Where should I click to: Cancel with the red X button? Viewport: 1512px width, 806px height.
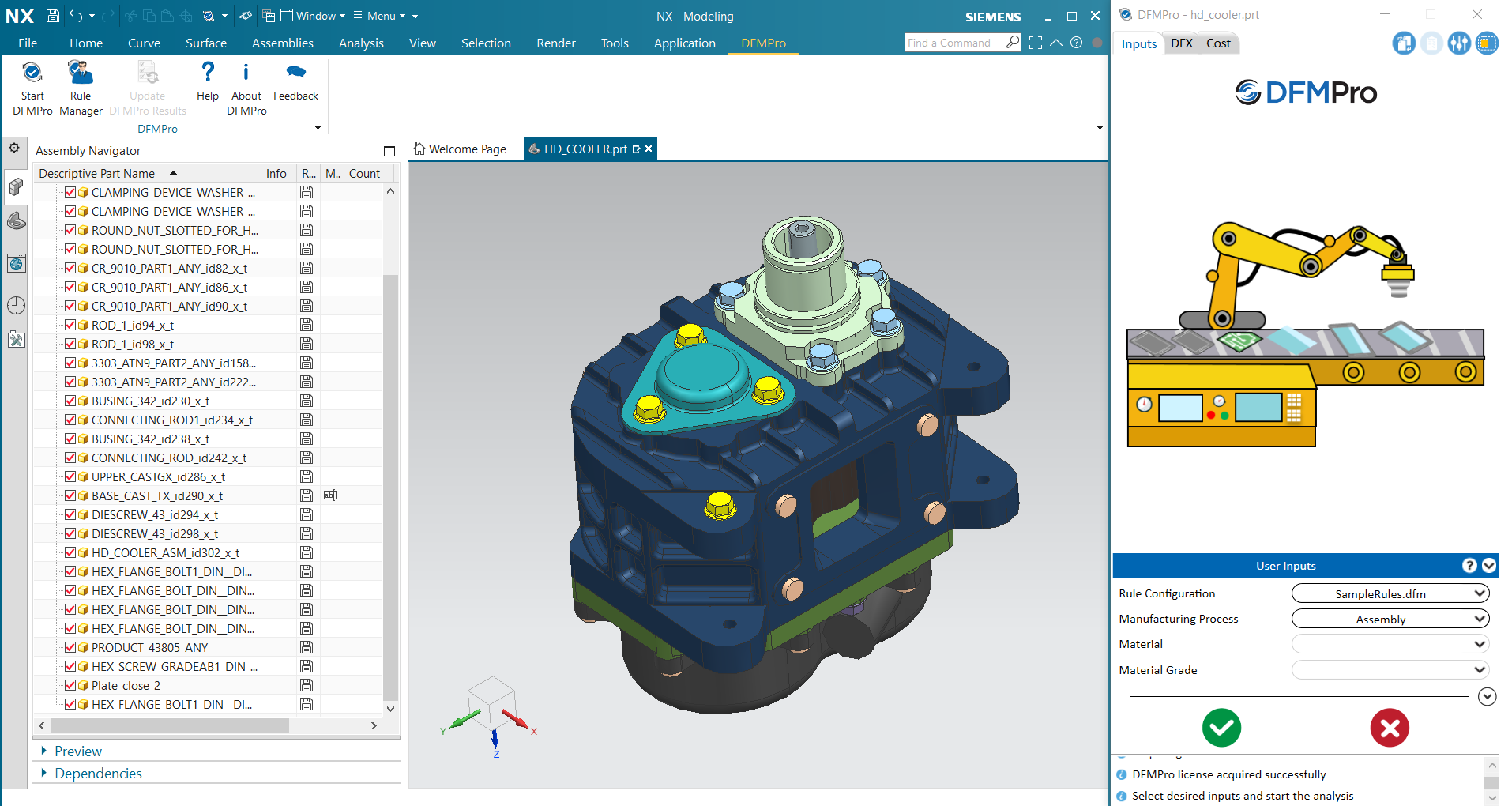[1390, 727]
